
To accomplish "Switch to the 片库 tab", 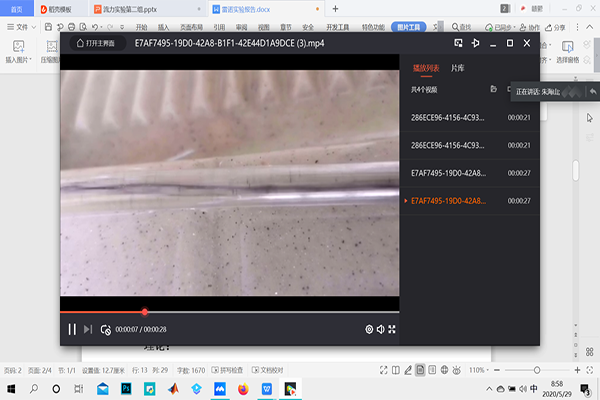I will [x=457, y=68].
